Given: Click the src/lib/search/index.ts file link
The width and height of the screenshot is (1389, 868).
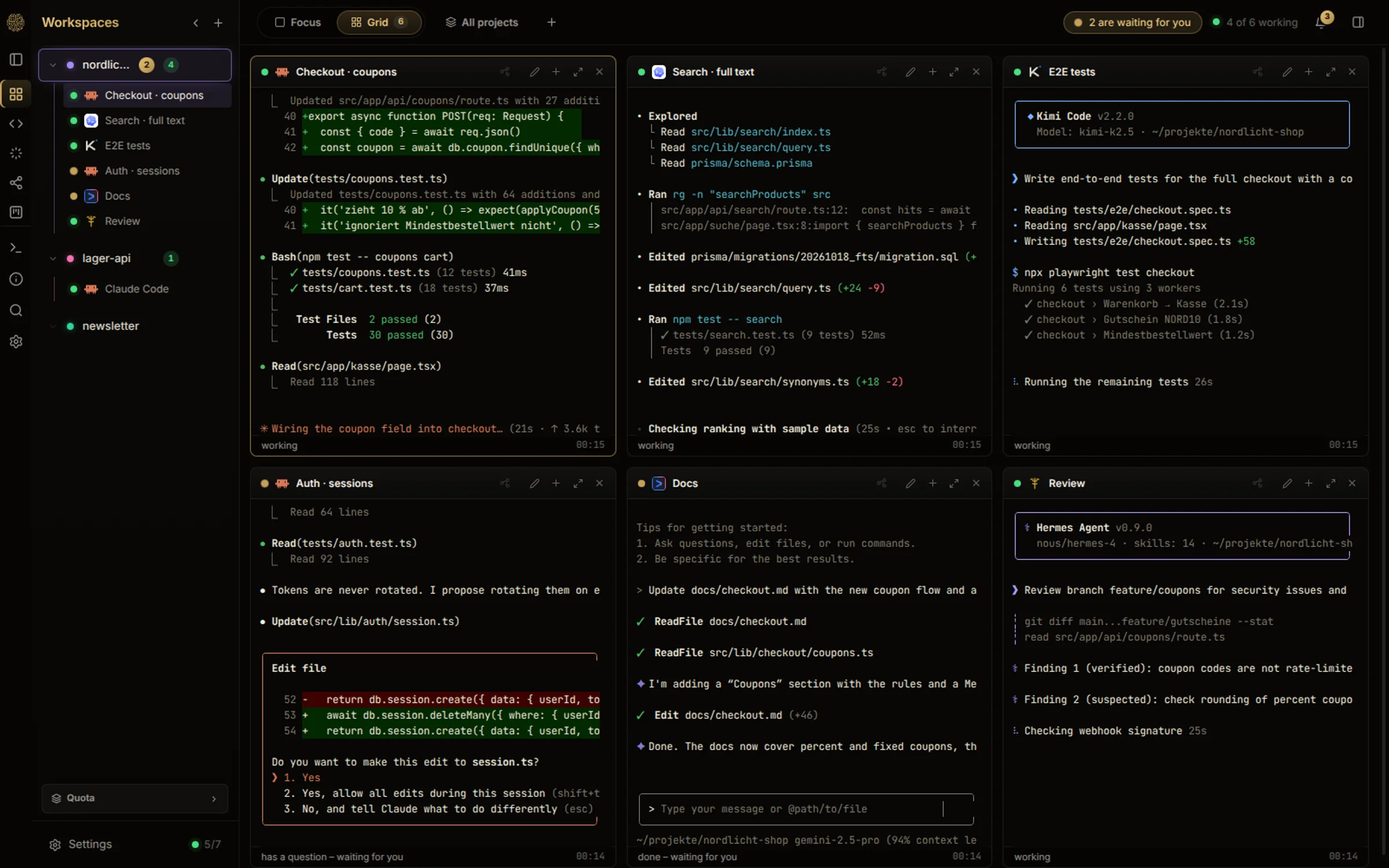Looking at the screenshot, I should tap(760, 132).
